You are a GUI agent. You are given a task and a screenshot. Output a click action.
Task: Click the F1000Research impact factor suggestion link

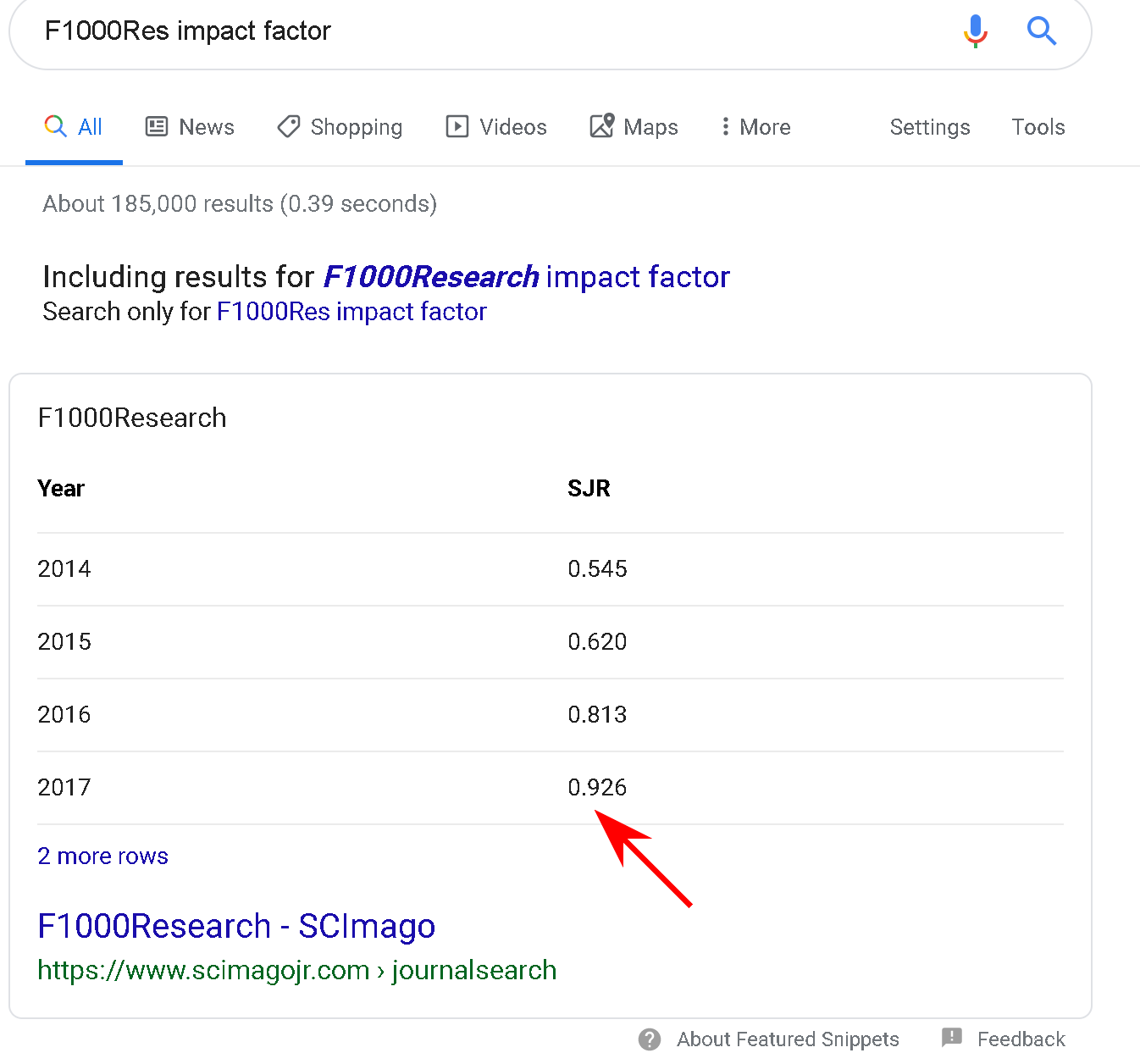526,277
